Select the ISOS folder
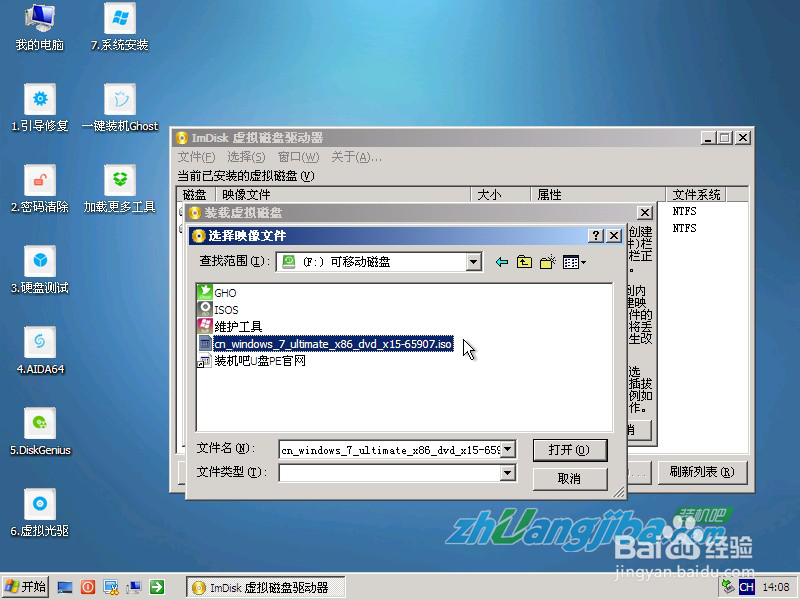The height and width of the screenshot is (600, 800). click(x=218, y=309)
